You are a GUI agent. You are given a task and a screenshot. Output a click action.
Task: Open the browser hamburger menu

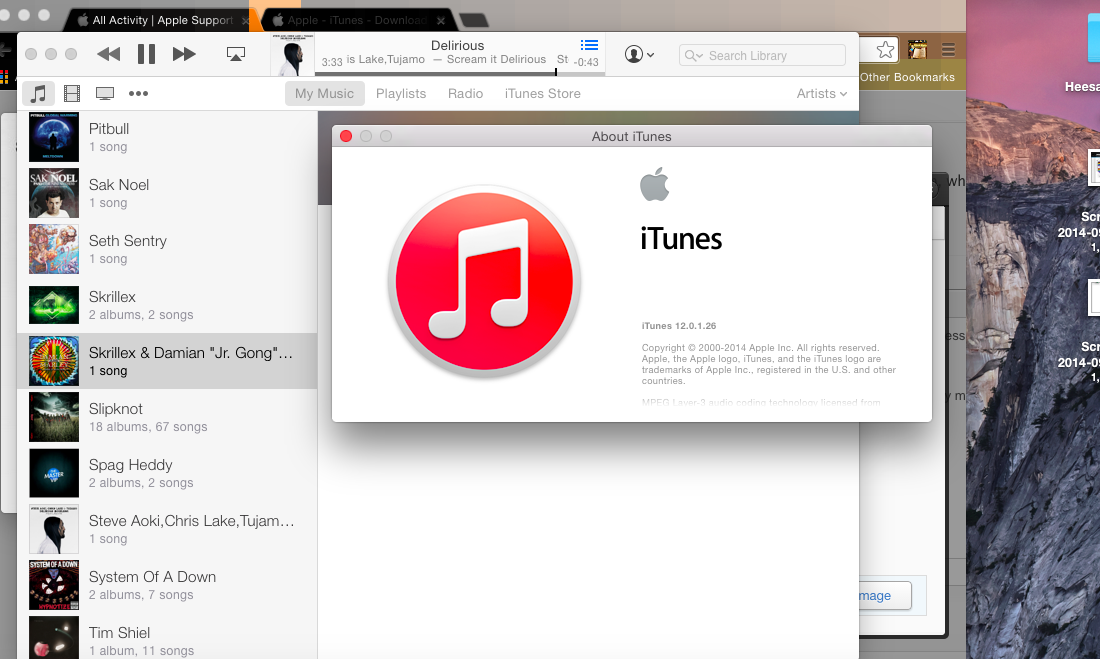click(x=948, y=50)
